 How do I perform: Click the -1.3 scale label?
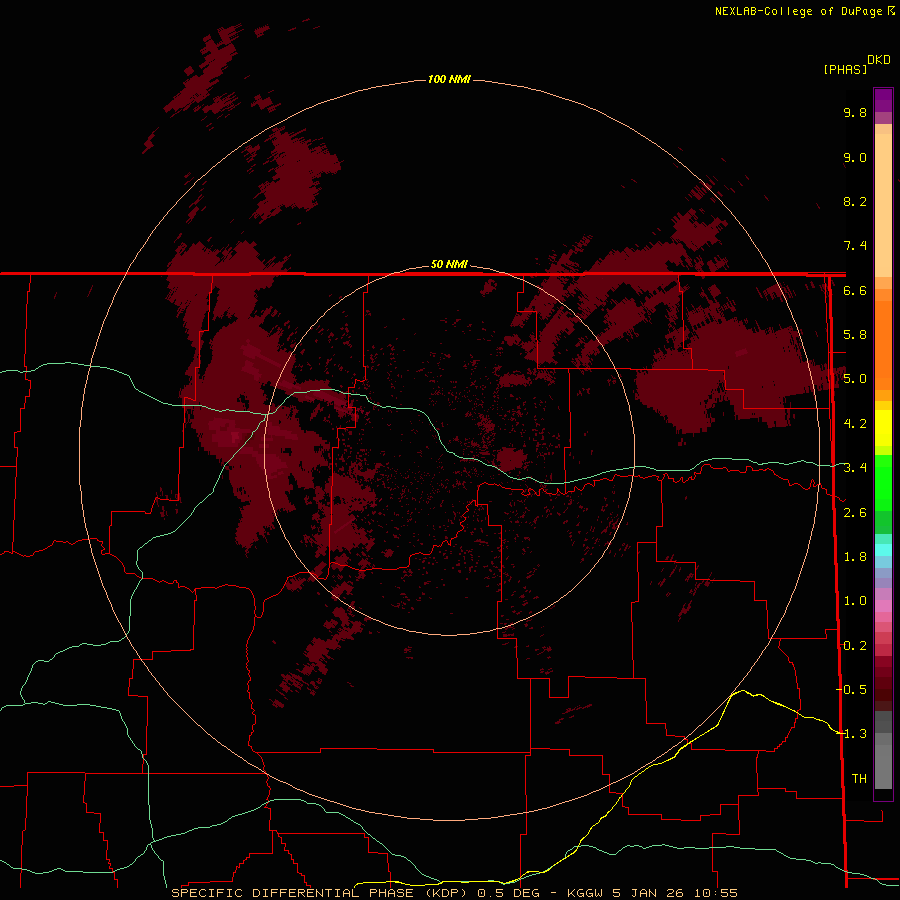click(851, 734)
